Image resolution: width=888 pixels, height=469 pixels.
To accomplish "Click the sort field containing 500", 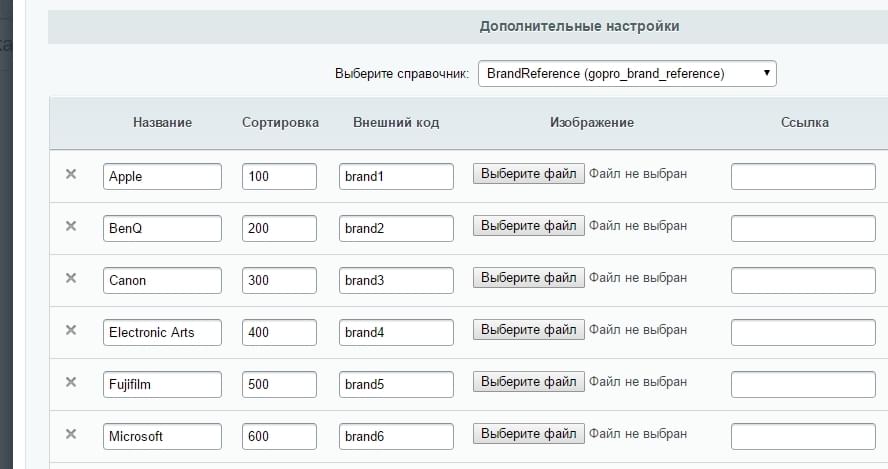I will 279,385.
